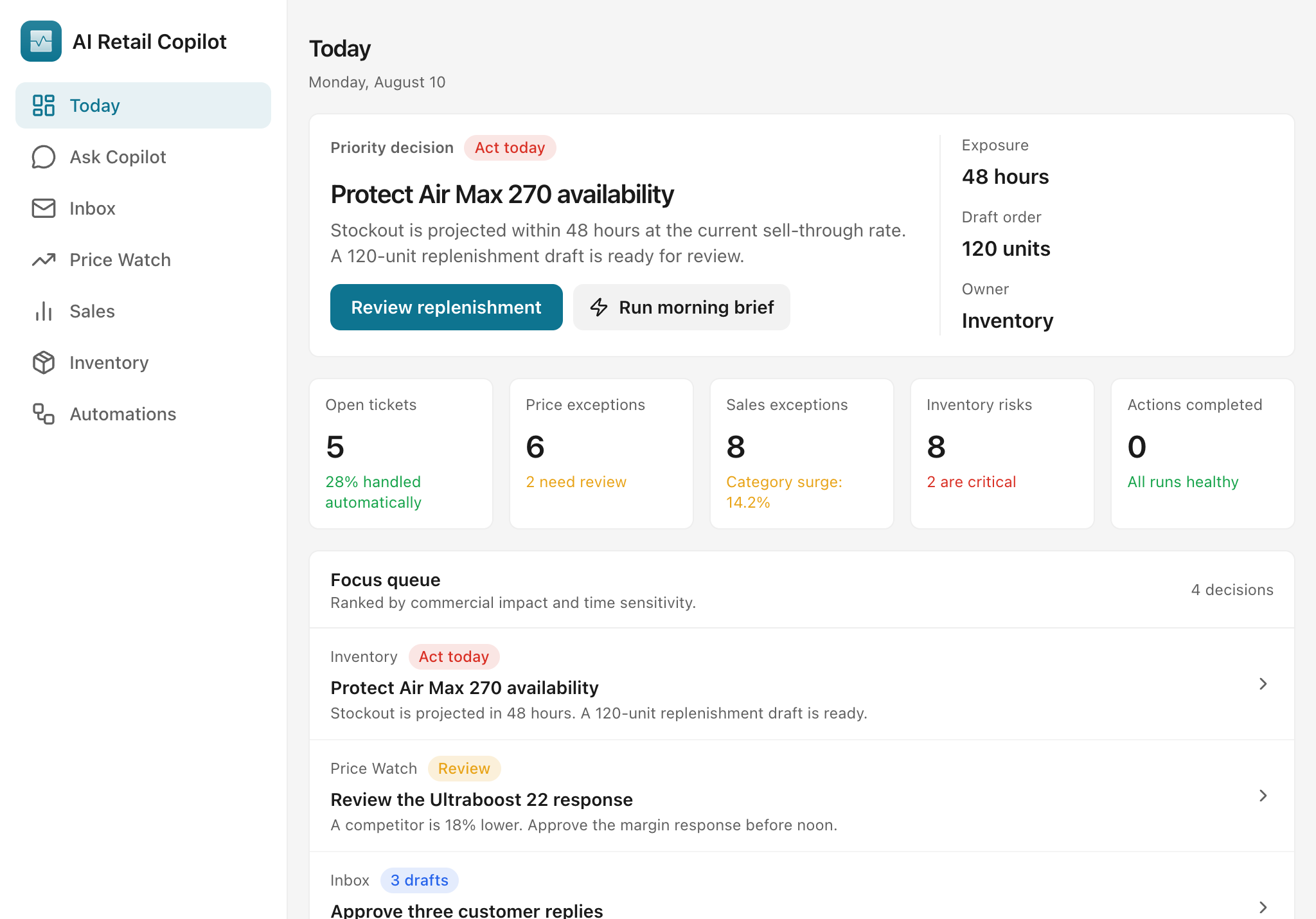This screenshot has height=919, width=1316.
Task: Click Review replenishment button
Action: (447, 307)
